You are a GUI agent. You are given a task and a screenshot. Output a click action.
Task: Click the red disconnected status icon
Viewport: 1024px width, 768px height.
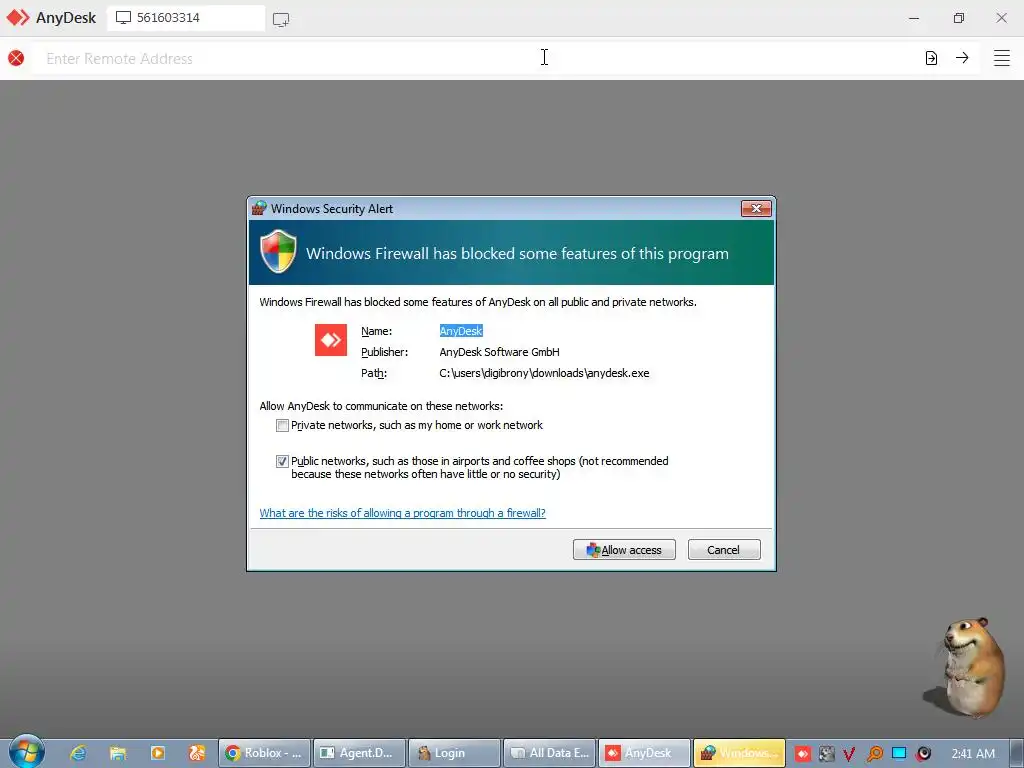[x=16, y=58]
